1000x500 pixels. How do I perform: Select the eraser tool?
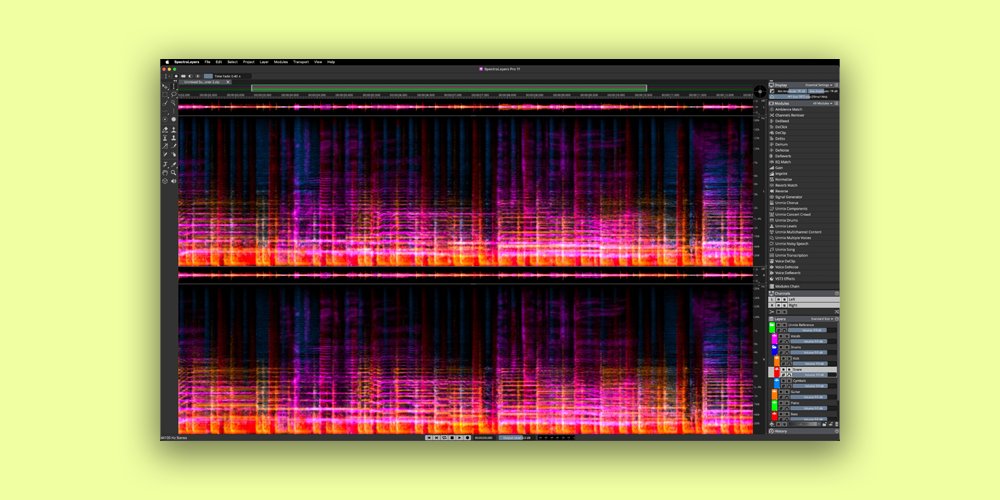[x=165, y=129]
